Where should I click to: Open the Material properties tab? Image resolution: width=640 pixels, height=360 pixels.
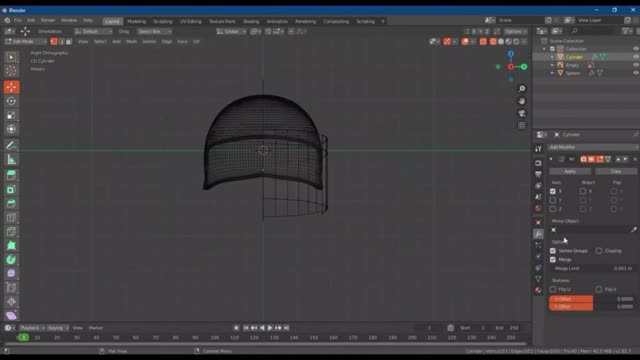[538, 290]
